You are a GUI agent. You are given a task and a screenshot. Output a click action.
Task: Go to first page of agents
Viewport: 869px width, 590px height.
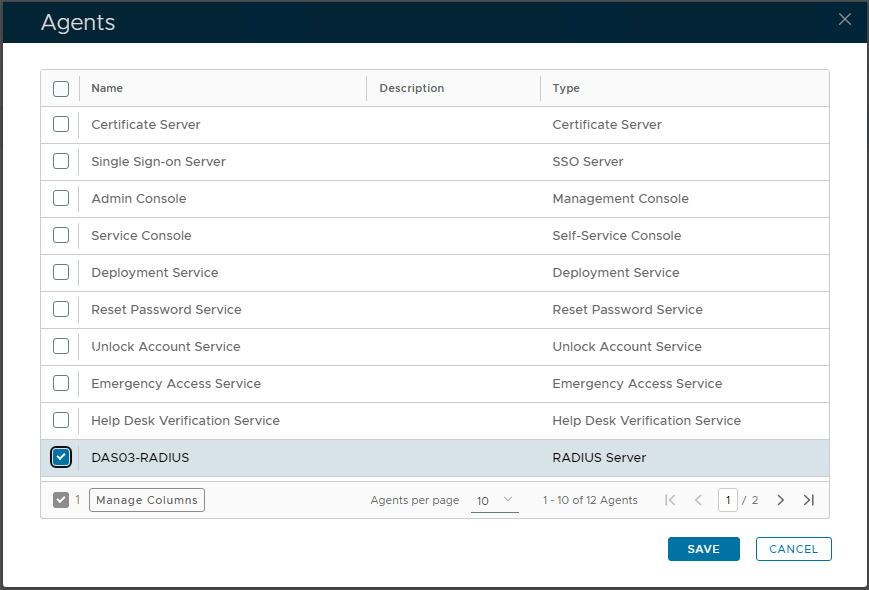click(670, 500)
